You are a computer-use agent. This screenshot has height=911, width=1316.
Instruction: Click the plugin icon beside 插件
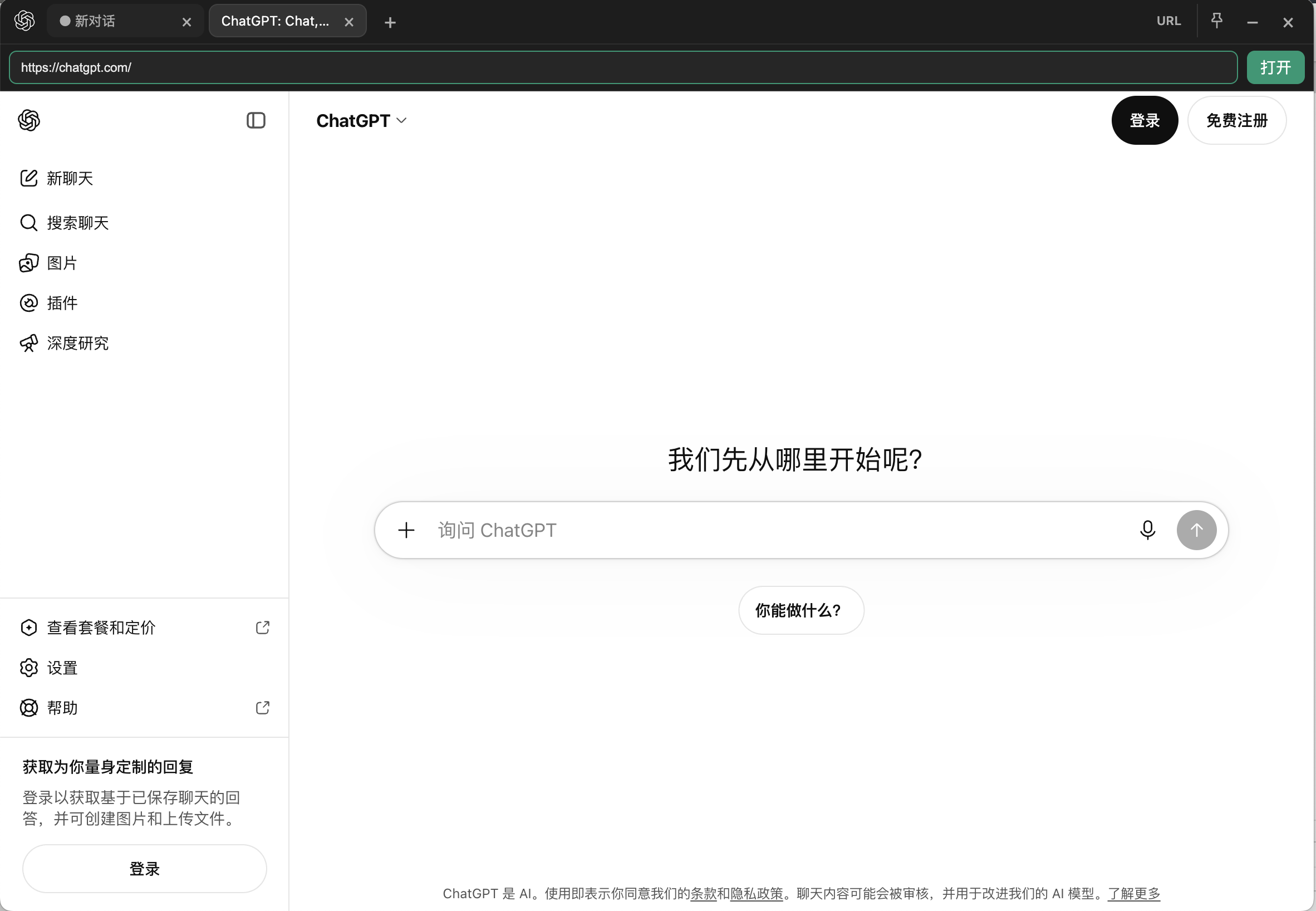click(x=28, y=303)
